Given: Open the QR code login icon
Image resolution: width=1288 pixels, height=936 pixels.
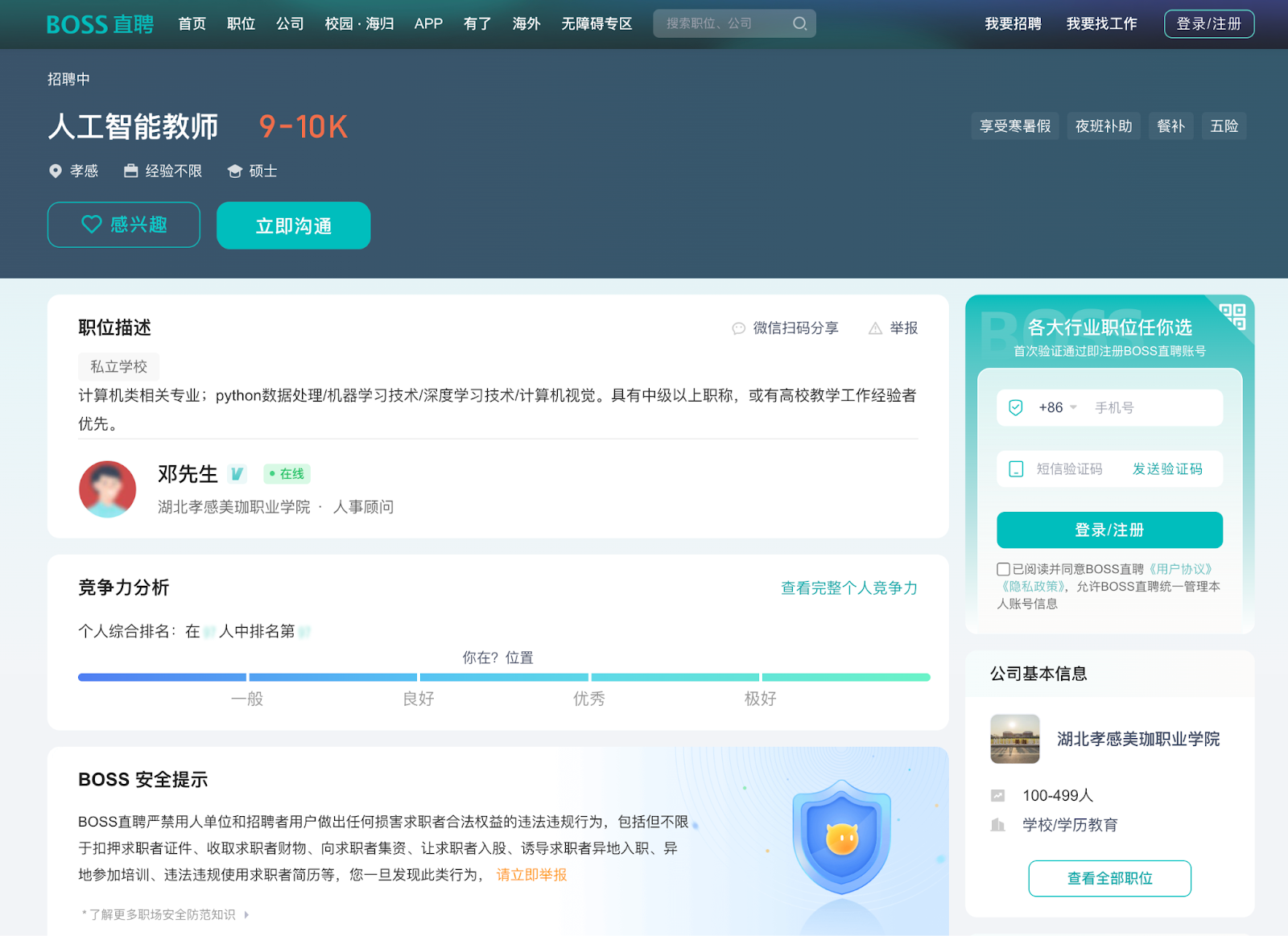Looking at the screenshot, I should pyautogui.click(x=1232, y=316).
